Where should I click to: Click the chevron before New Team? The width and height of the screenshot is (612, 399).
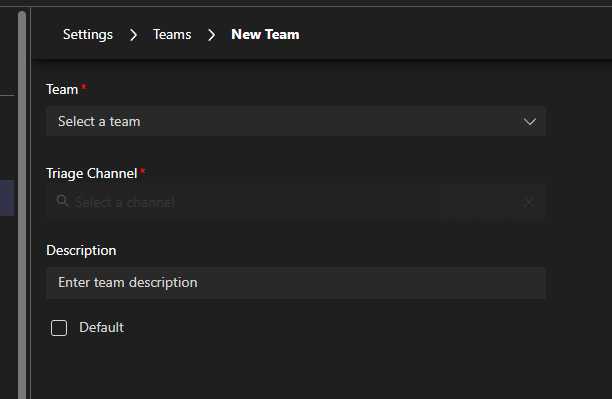click(212, 35)
